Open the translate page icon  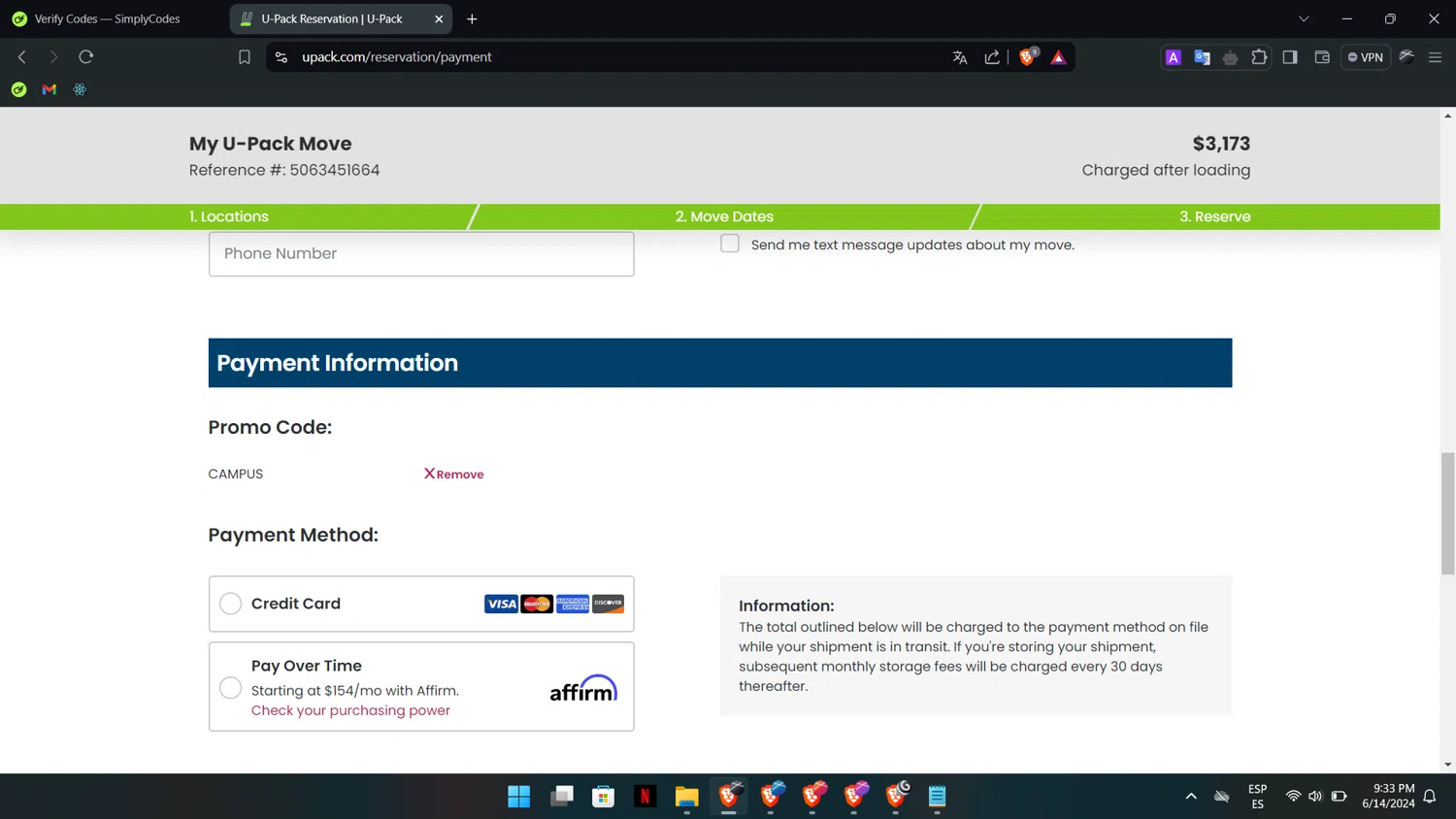(960, 57)
